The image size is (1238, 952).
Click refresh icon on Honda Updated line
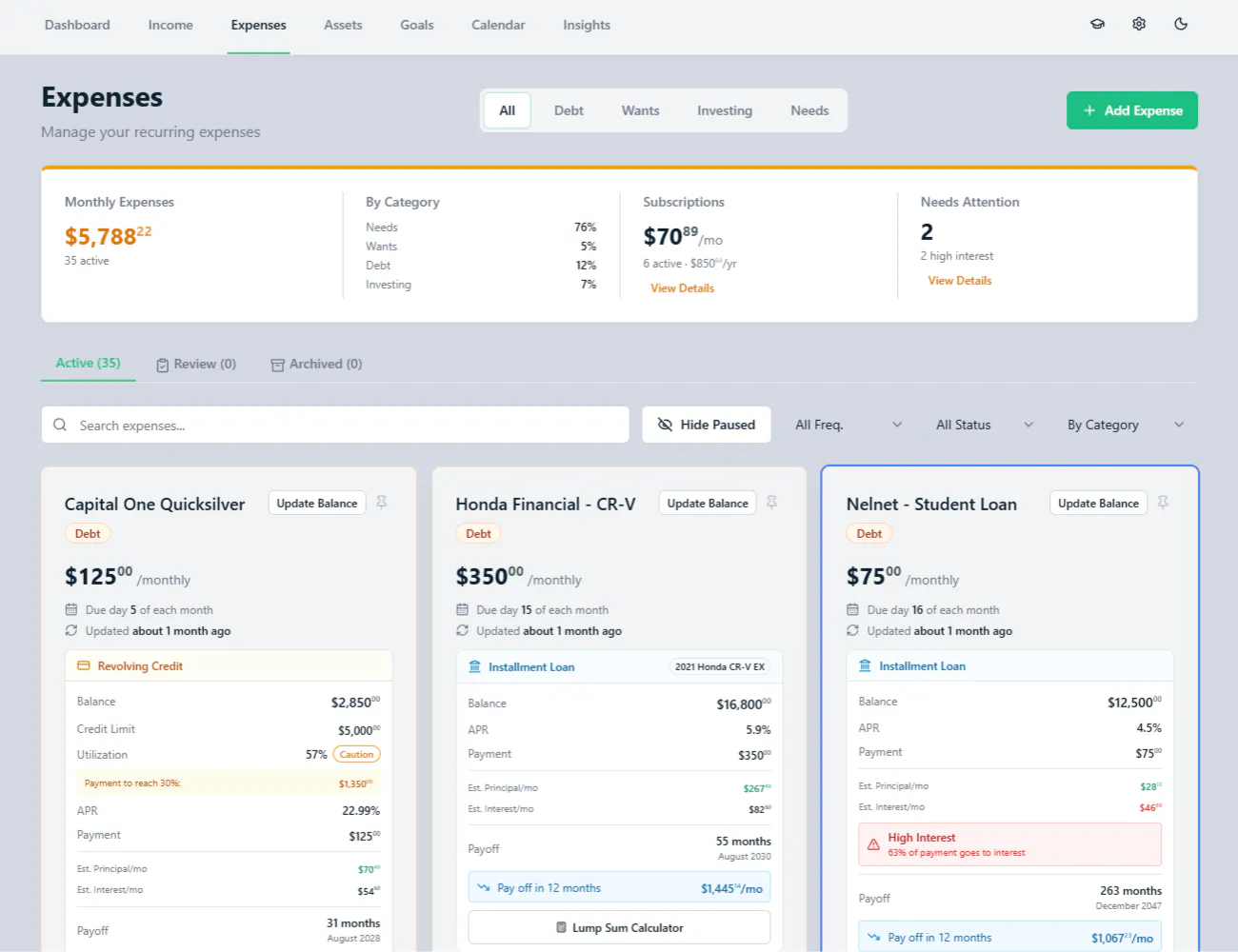(462, 631)
